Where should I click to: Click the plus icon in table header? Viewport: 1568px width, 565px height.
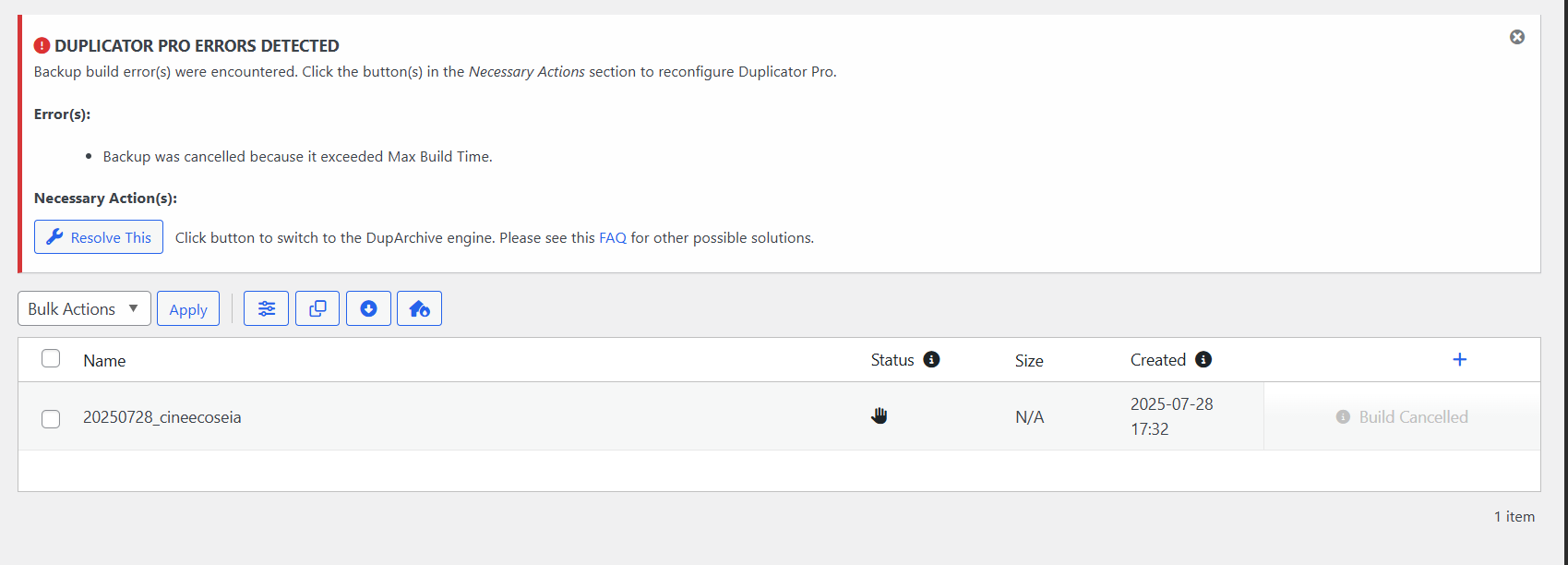[x=1460, y=359]
